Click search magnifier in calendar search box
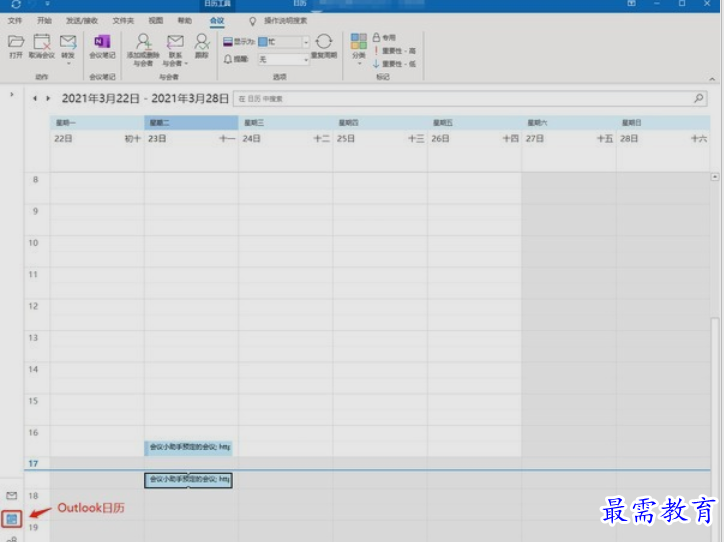Screen dimensions: 724x542 coord(699,99)
